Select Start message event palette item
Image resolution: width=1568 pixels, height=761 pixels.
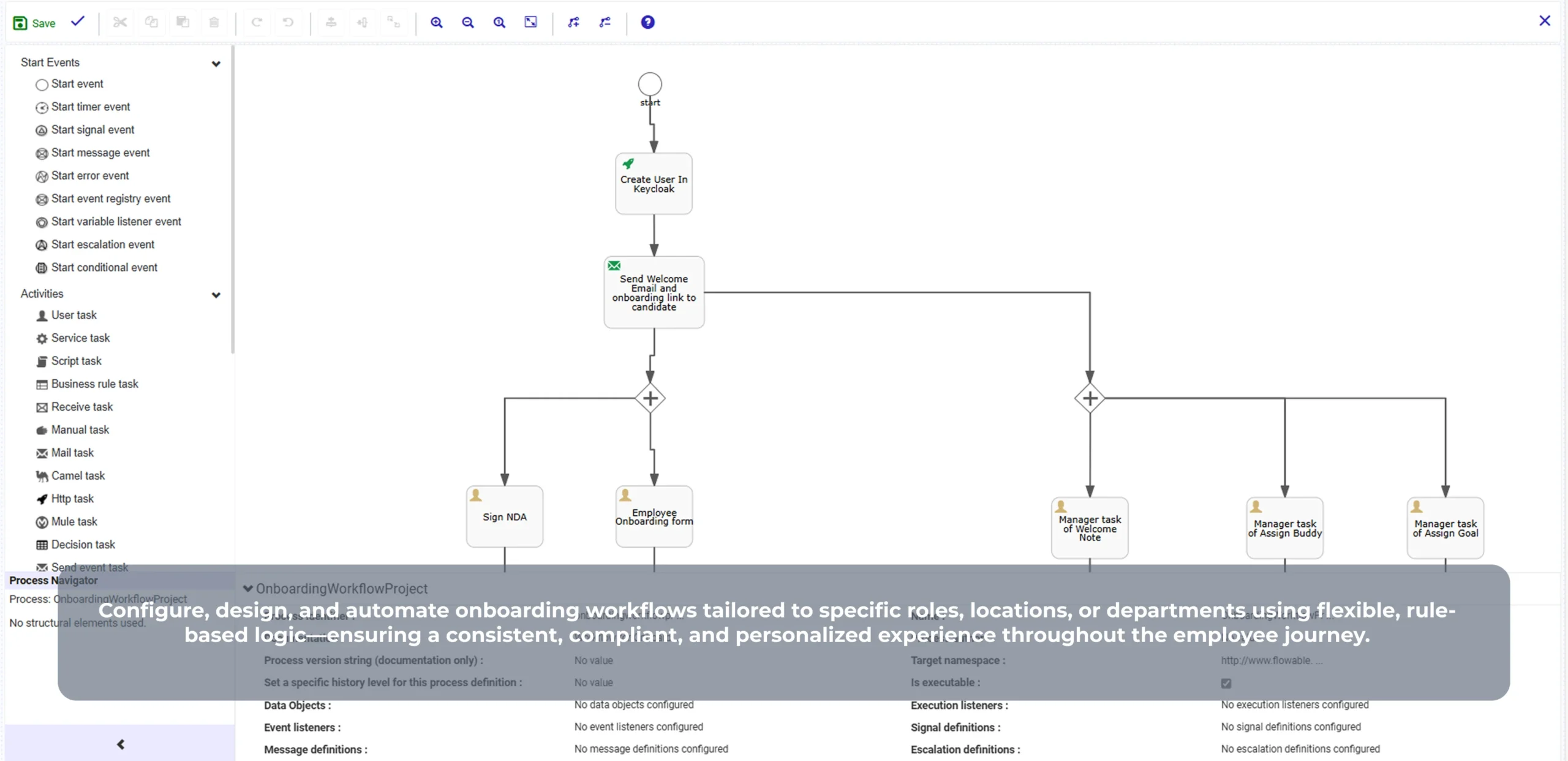tap(92, 153)
